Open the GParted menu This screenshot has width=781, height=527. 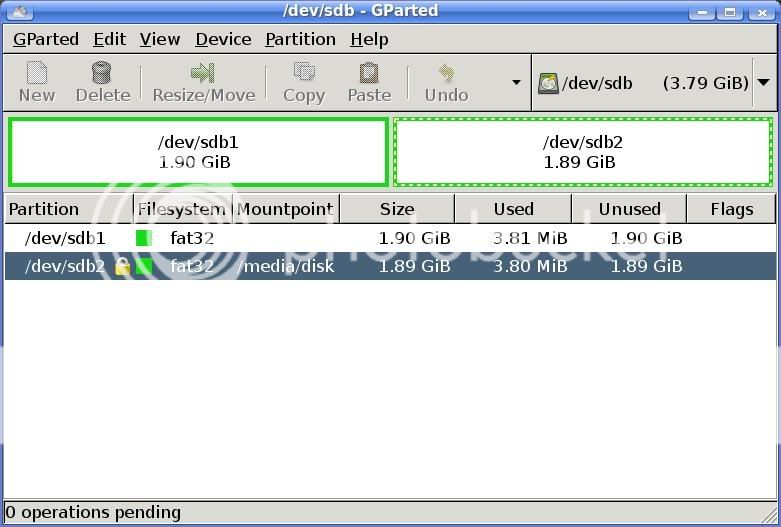[x=46, y=39]
